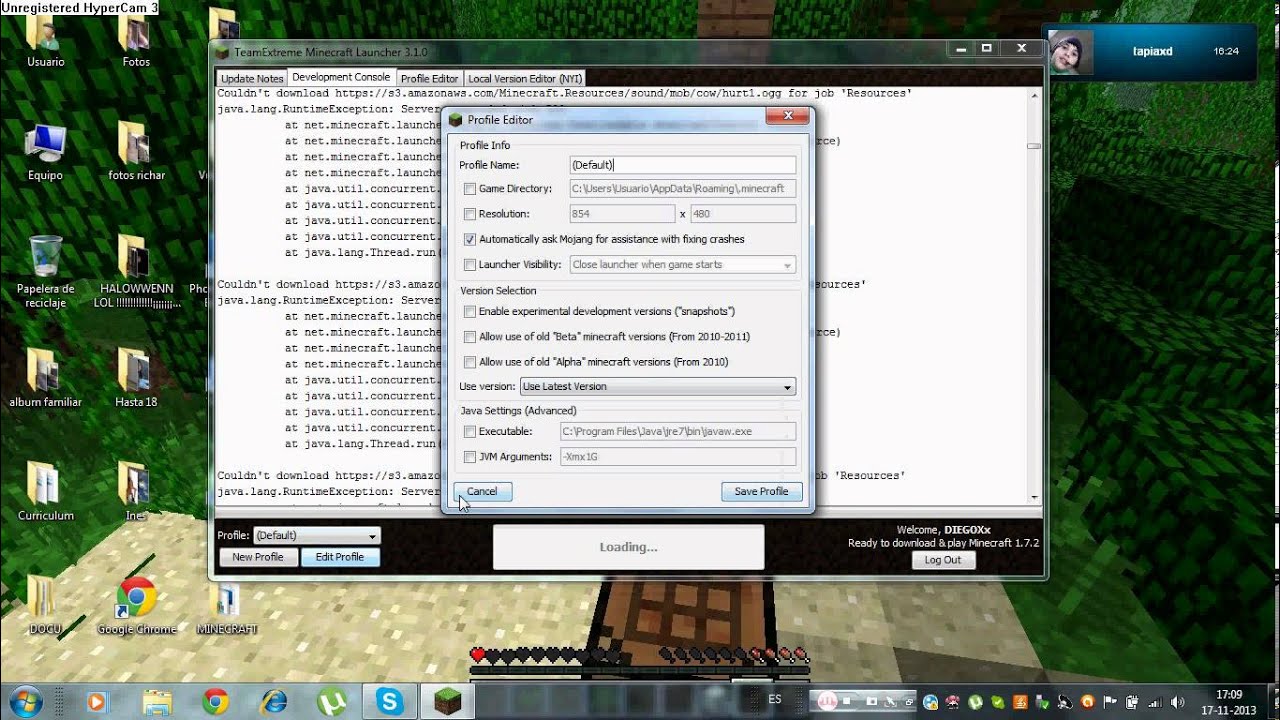Open Internet Explorer from taskbar
The image size is (1280, 720).
274,701
